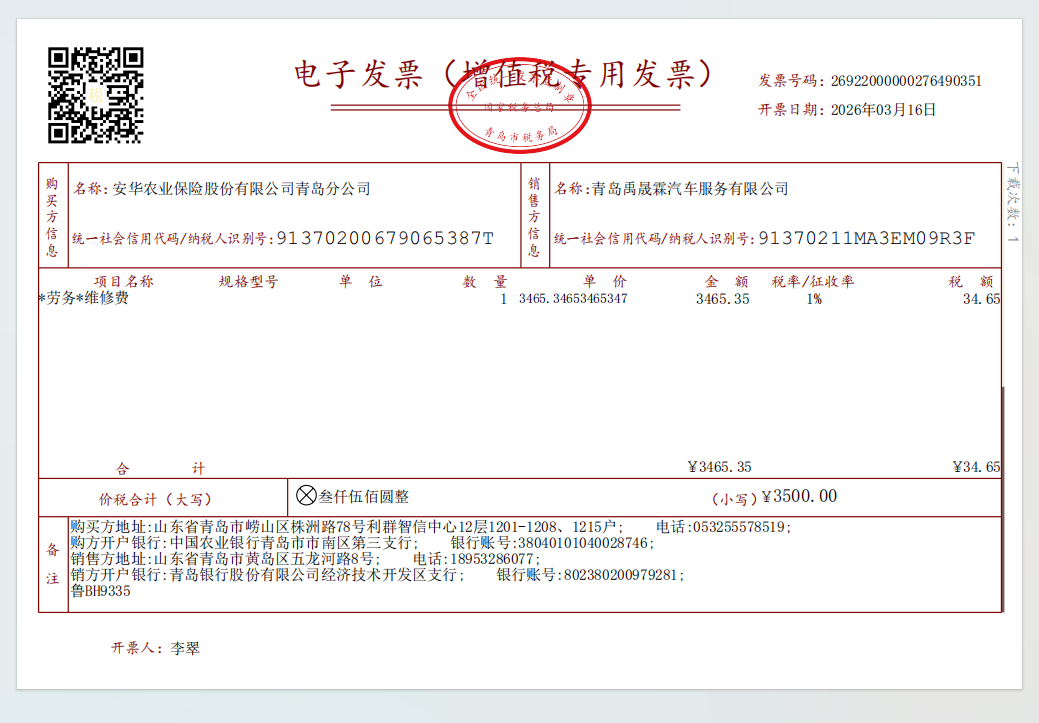Click the grand total ¥3500.00

point(799,497)
